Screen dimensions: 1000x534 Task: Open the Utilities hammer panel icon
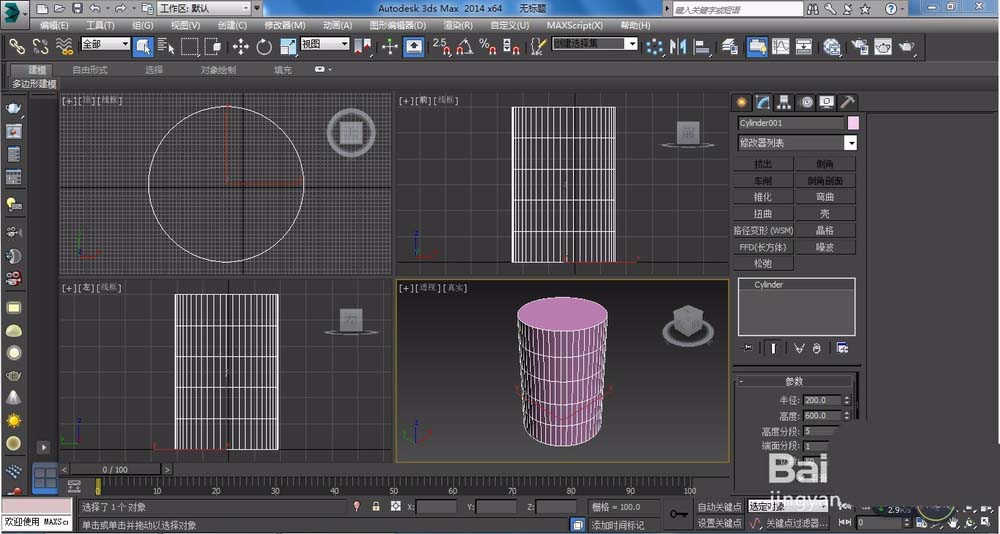point(847,102)
